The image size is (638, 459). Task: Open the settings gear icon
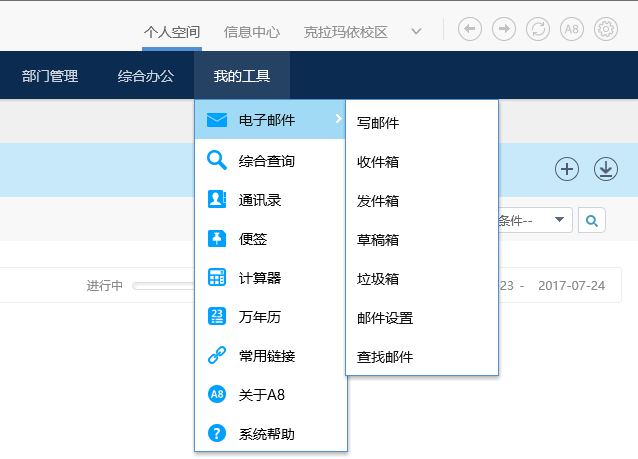(606, 29)
